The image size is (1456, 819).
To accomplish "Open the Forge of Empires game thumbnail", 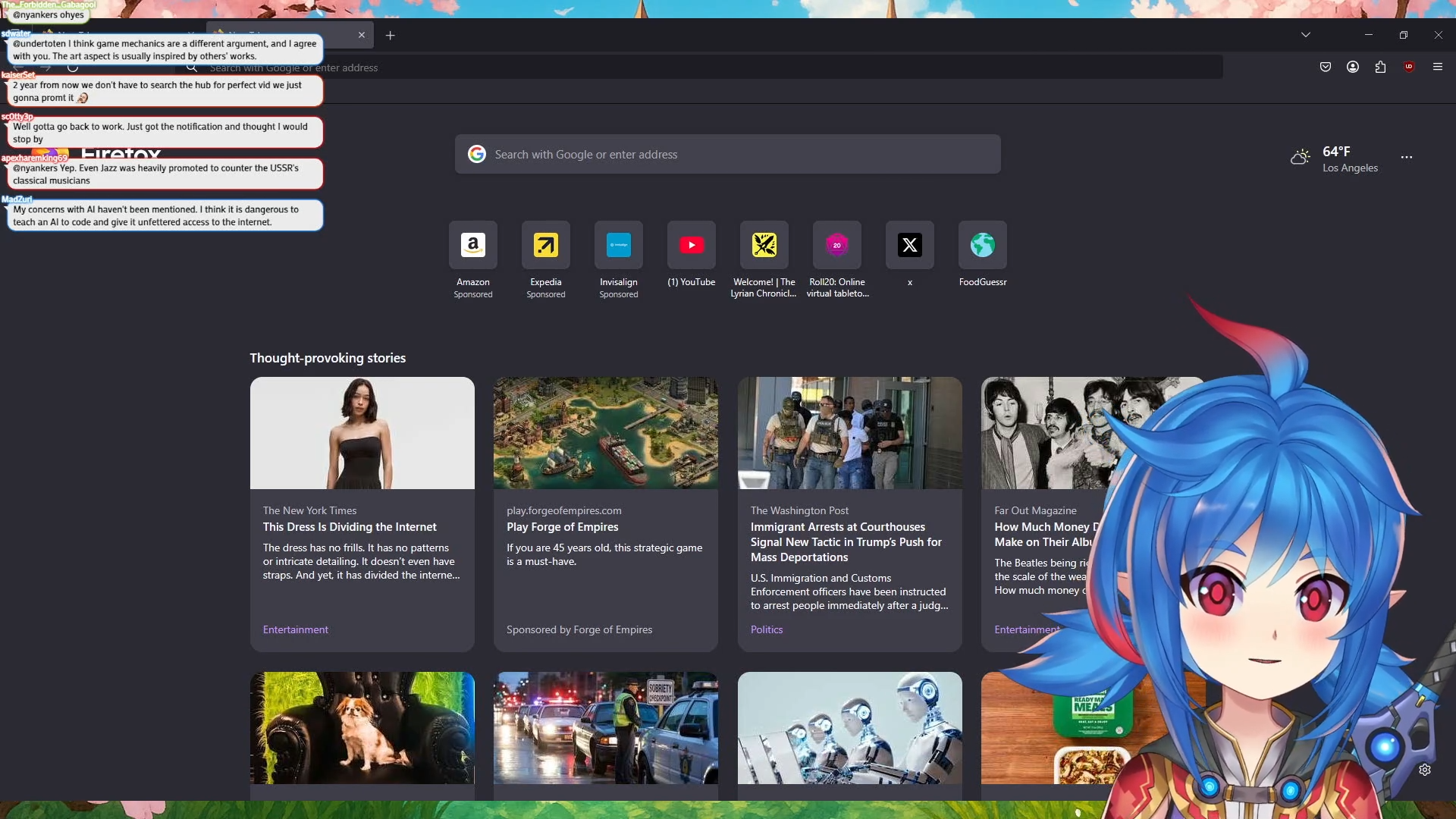I will click(x=605, y=433).
